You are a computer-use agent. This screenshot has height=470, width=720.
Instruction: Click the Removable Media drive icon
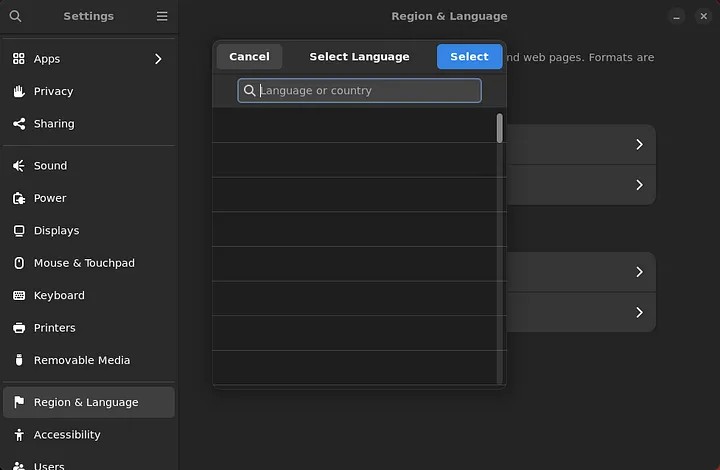point(18,360)
